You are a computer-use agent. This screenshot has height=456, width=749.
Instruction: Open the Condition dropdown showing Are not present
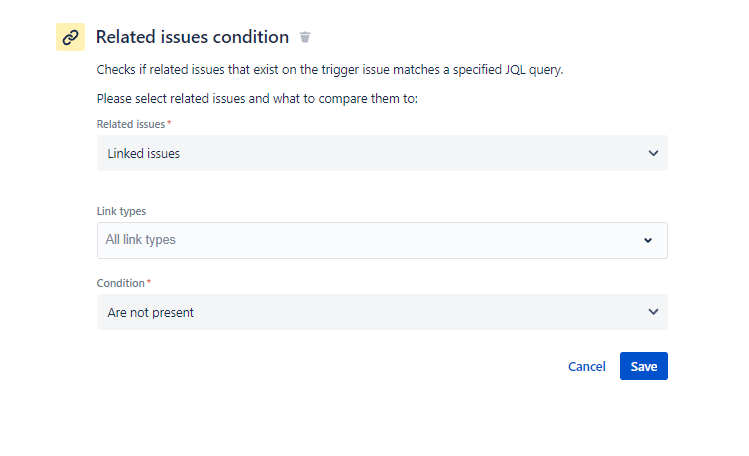tap(382, 312)
